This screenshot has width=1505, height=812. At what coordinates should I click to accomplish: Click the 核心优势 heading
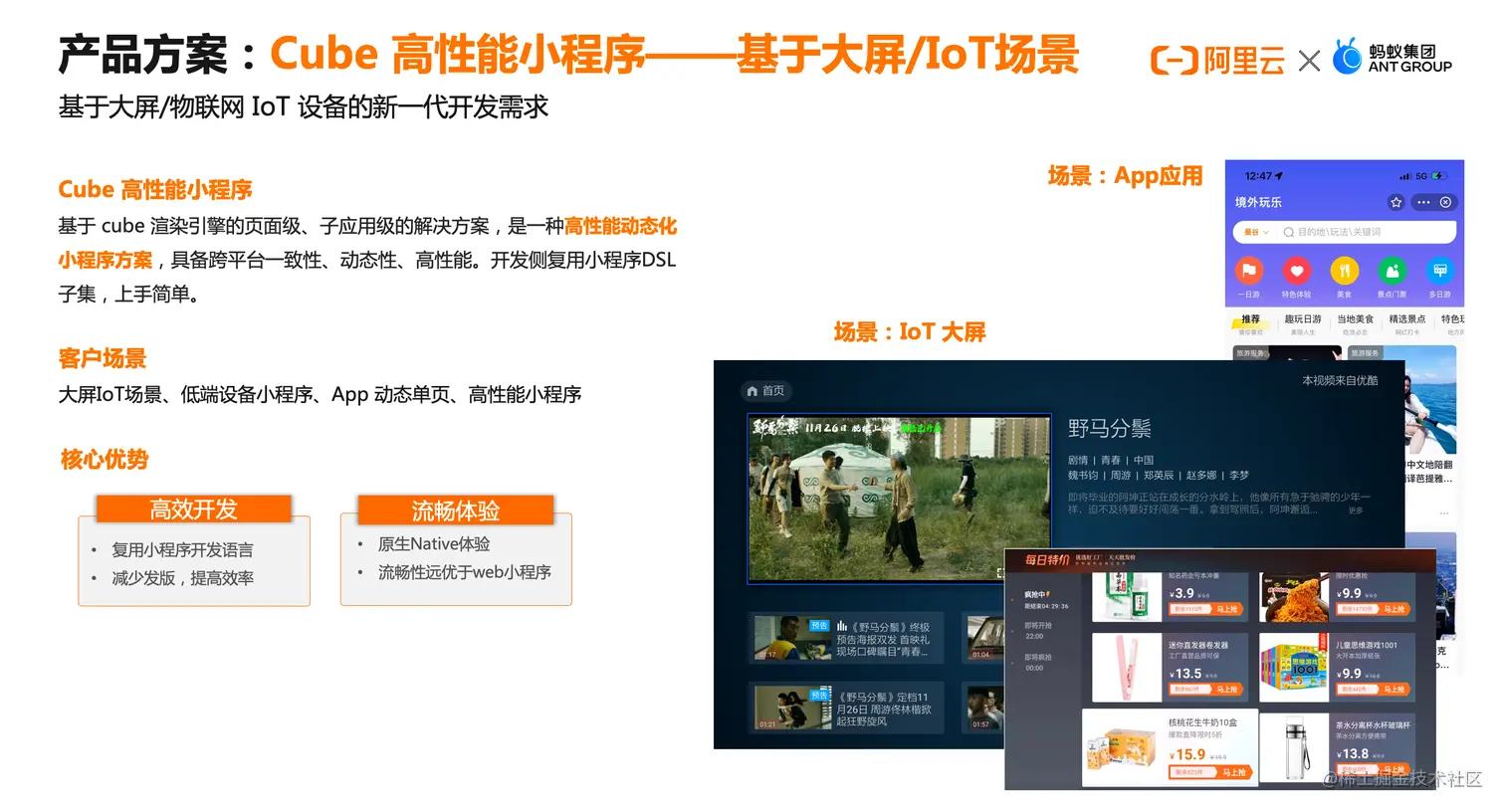pos(104,459)
